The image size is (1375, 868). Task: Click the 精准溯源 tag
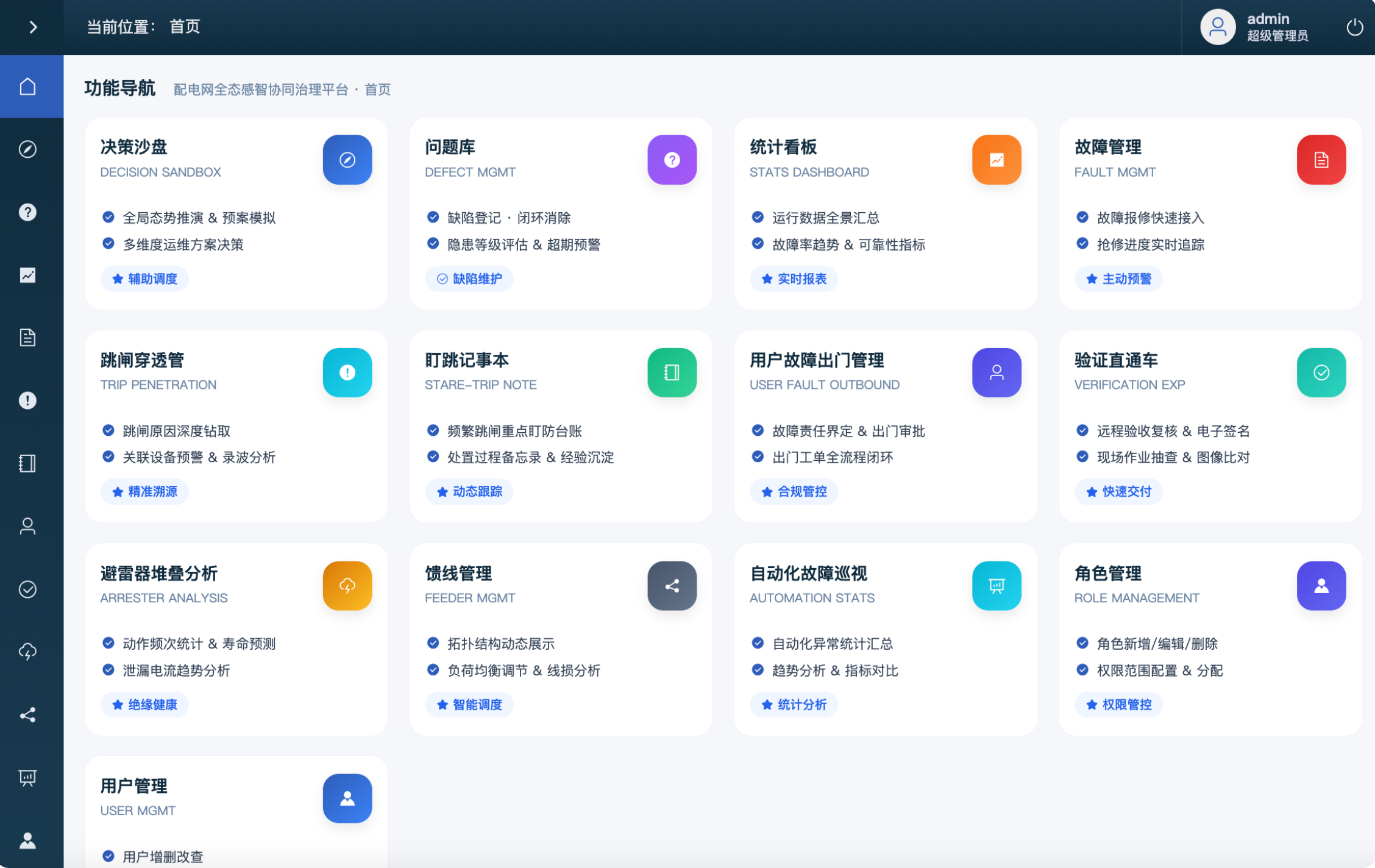(x=144, y=491)
